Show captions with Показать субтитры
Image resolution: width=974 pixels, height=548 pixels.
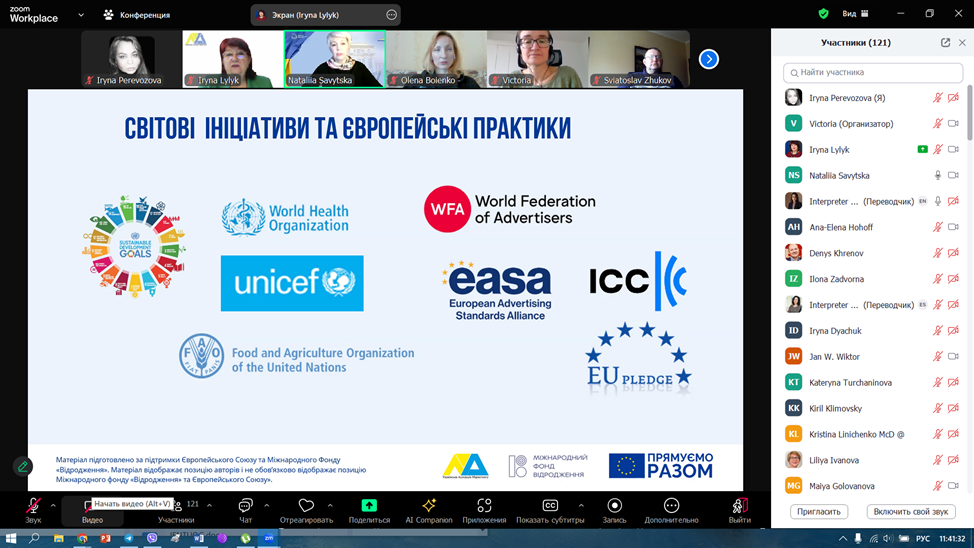(x=550, y=511)
